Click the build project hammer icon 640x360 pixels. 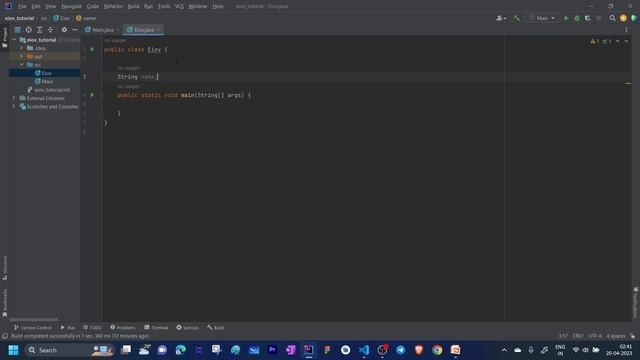click(x=516, y=18)
